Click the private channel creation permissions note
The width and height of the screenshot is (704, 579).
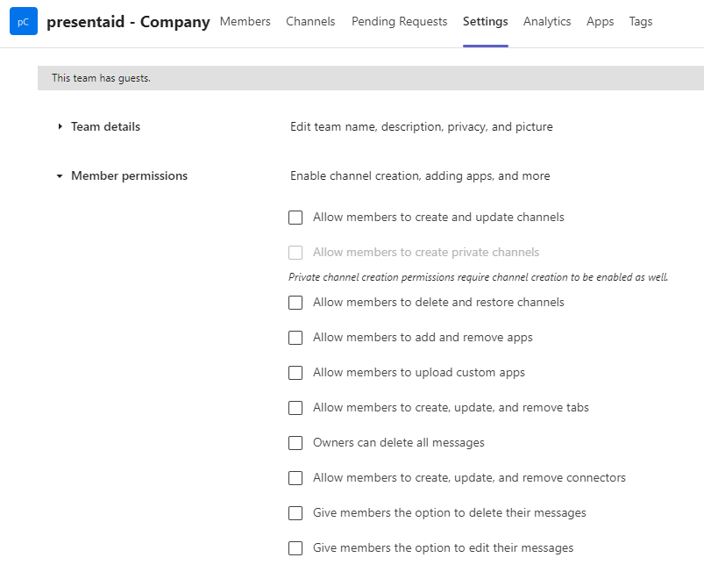click(478, 277)
